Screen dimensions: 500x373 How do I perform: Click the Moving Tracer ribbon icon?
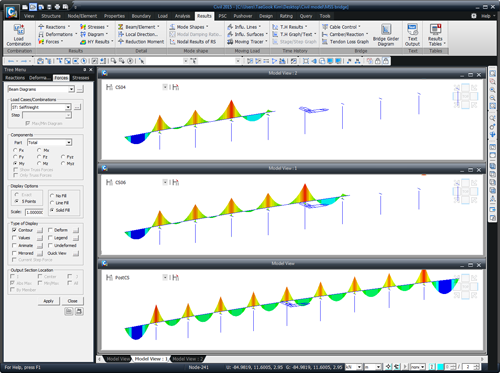(x=230, y=42)
